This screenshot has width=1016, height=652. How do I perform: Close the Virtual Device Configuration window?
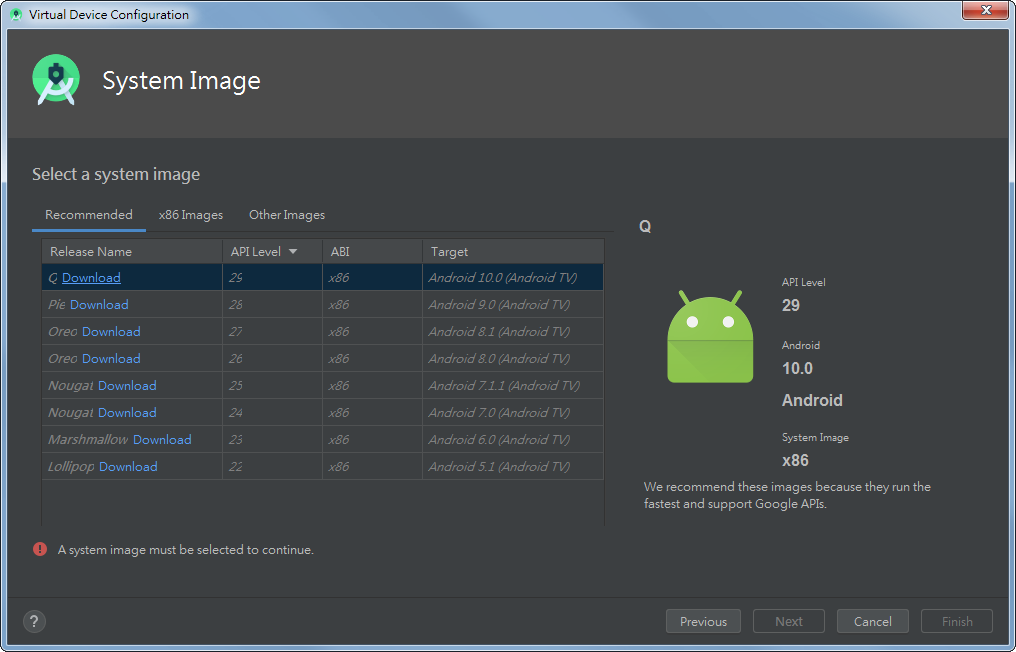click(985, 10)
